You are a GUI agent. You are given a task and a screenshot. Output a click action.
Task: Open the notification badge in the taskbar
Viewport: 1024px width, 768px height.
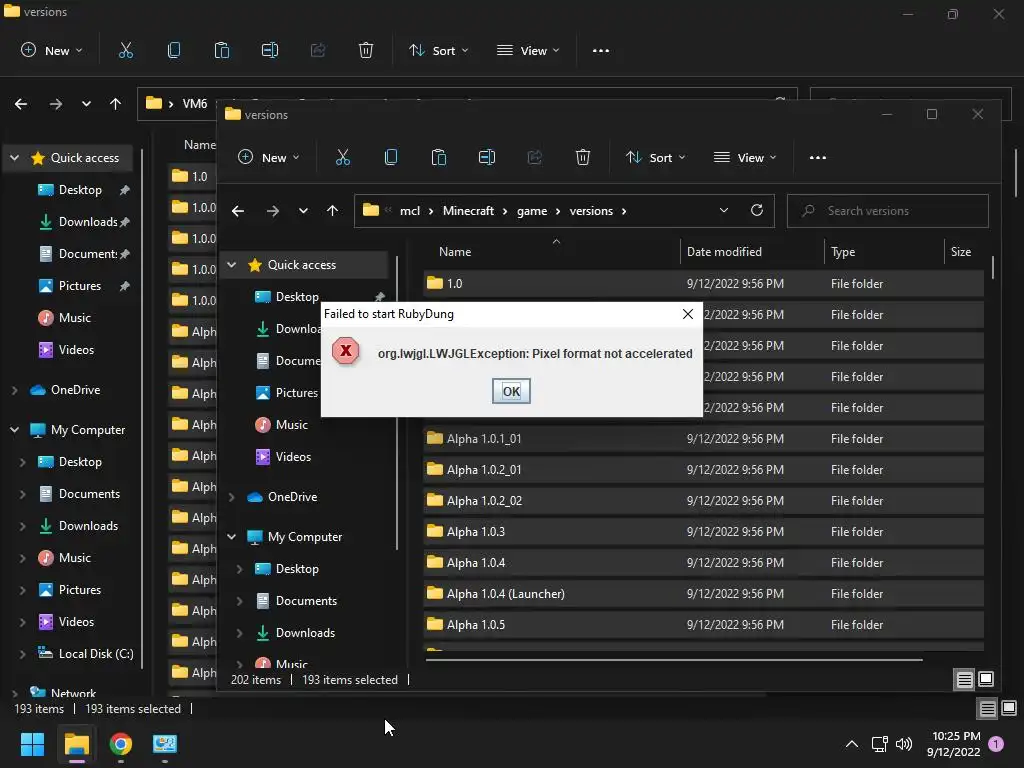tap(996, 744)
